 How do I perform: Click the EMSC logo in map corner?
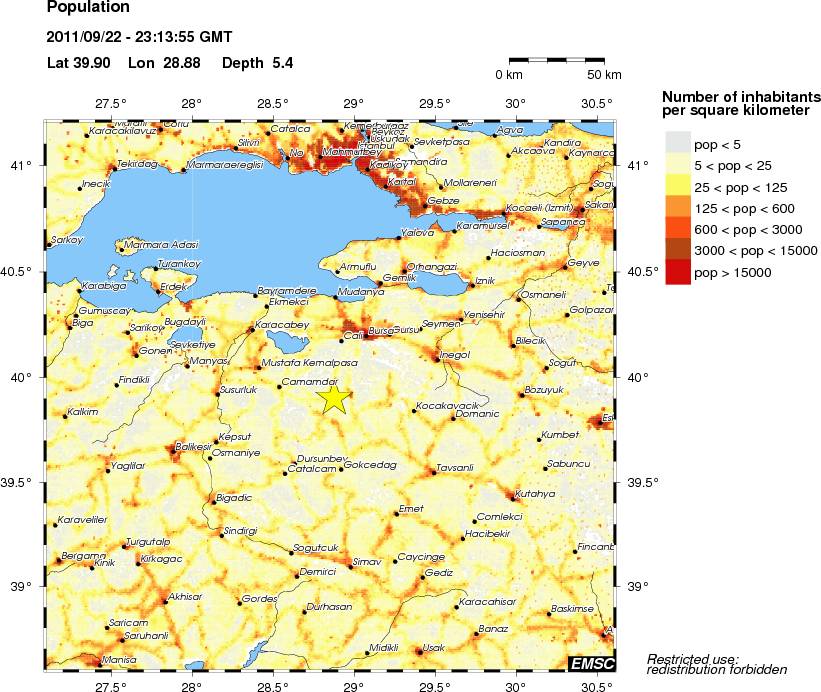click(591, 663)
